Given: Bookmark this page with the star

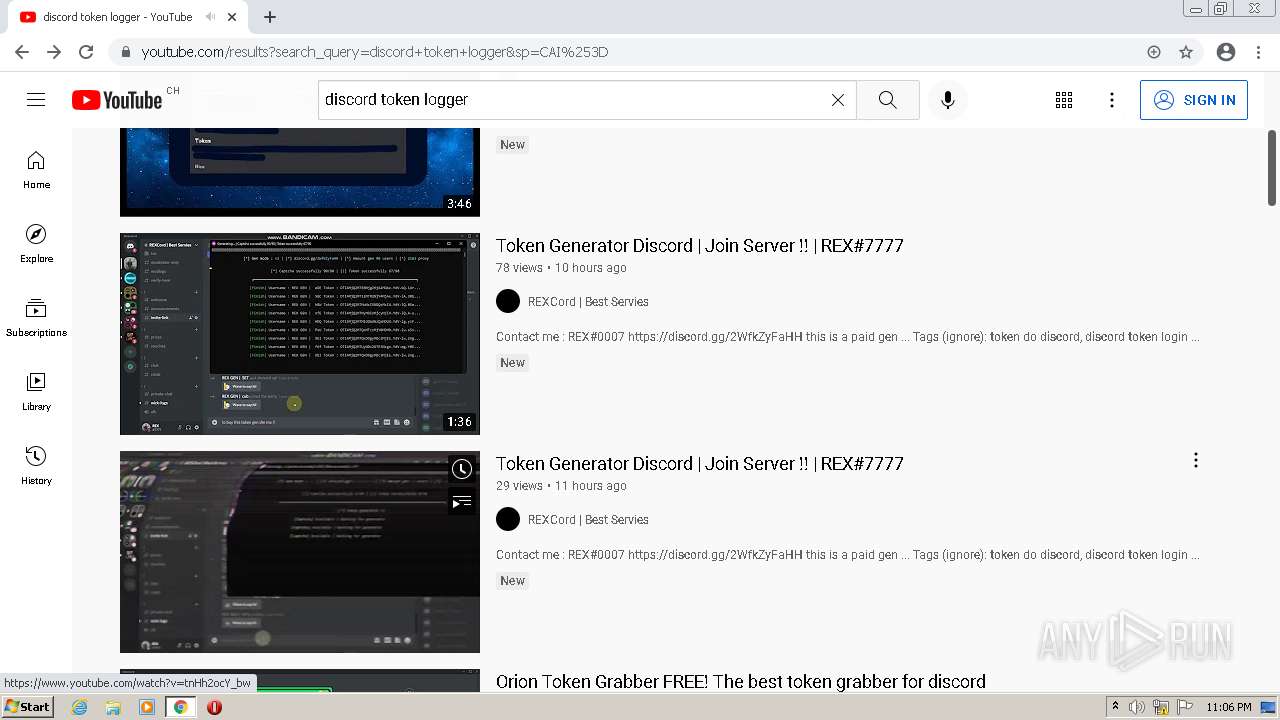Looking at the screenshot, I should 1186,52.
